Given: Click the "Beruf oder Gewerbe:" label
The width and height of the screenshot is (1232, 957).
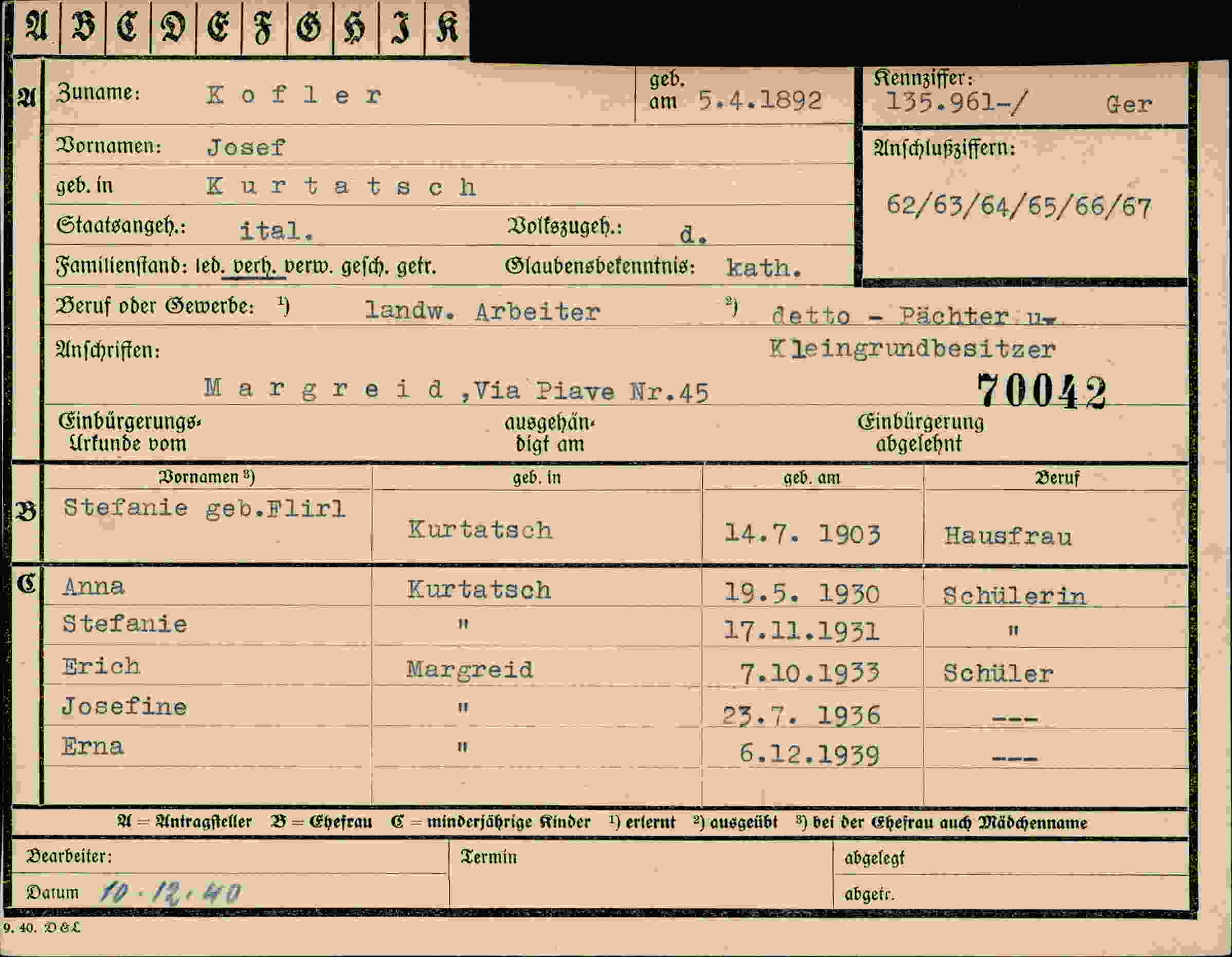Looking at the screenshot, I should [x=155, y=306].
